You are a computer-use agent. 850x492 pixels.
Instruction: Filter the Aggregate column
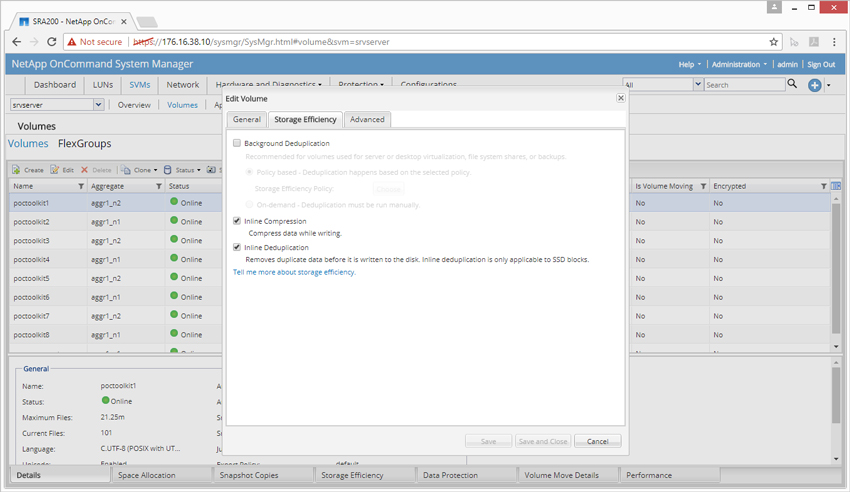(x=159, y=186)
